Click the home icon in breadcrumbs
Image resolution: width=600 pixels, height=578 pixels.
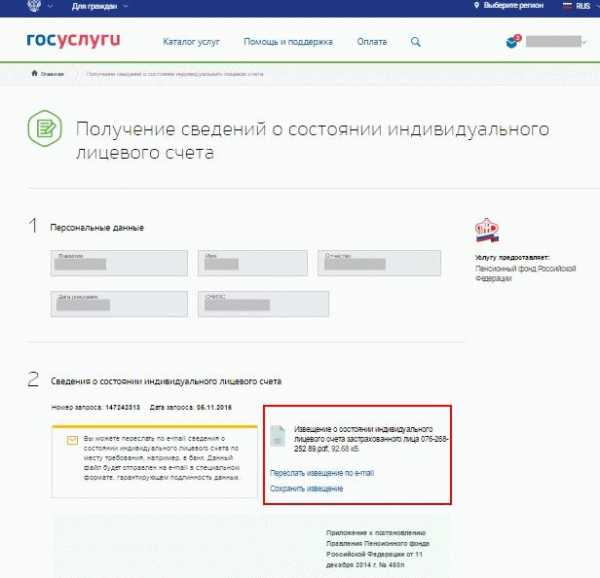pyautogui.click(x=34, y=73)
